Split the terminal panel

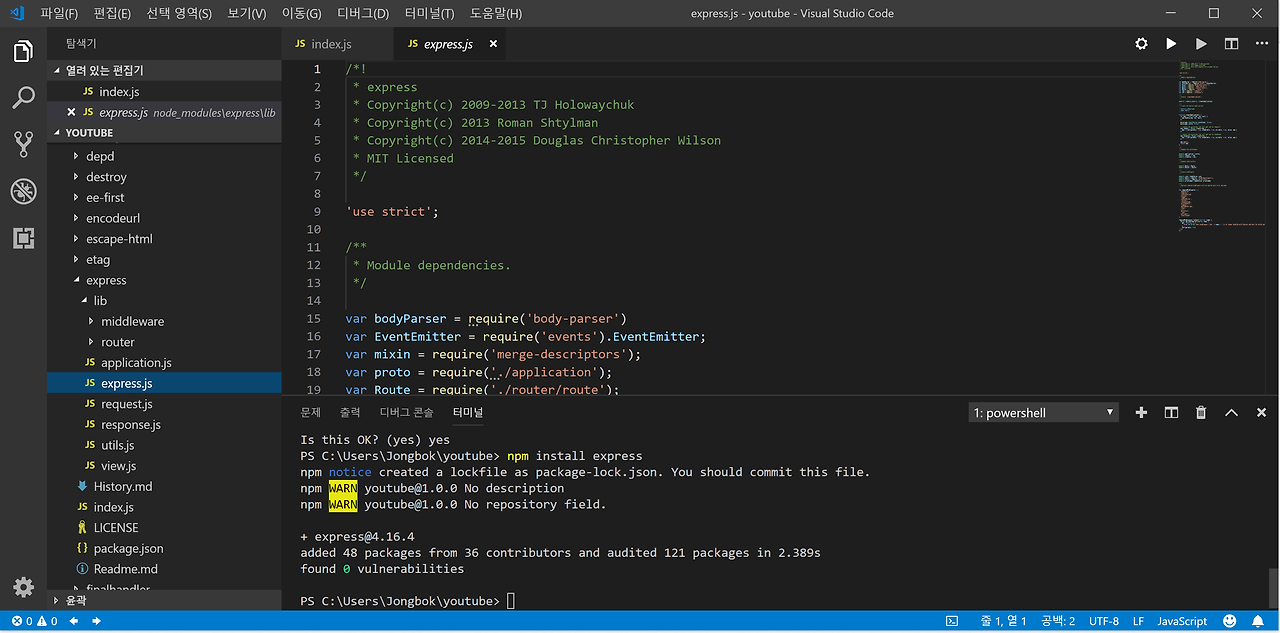pos(1171,412)
